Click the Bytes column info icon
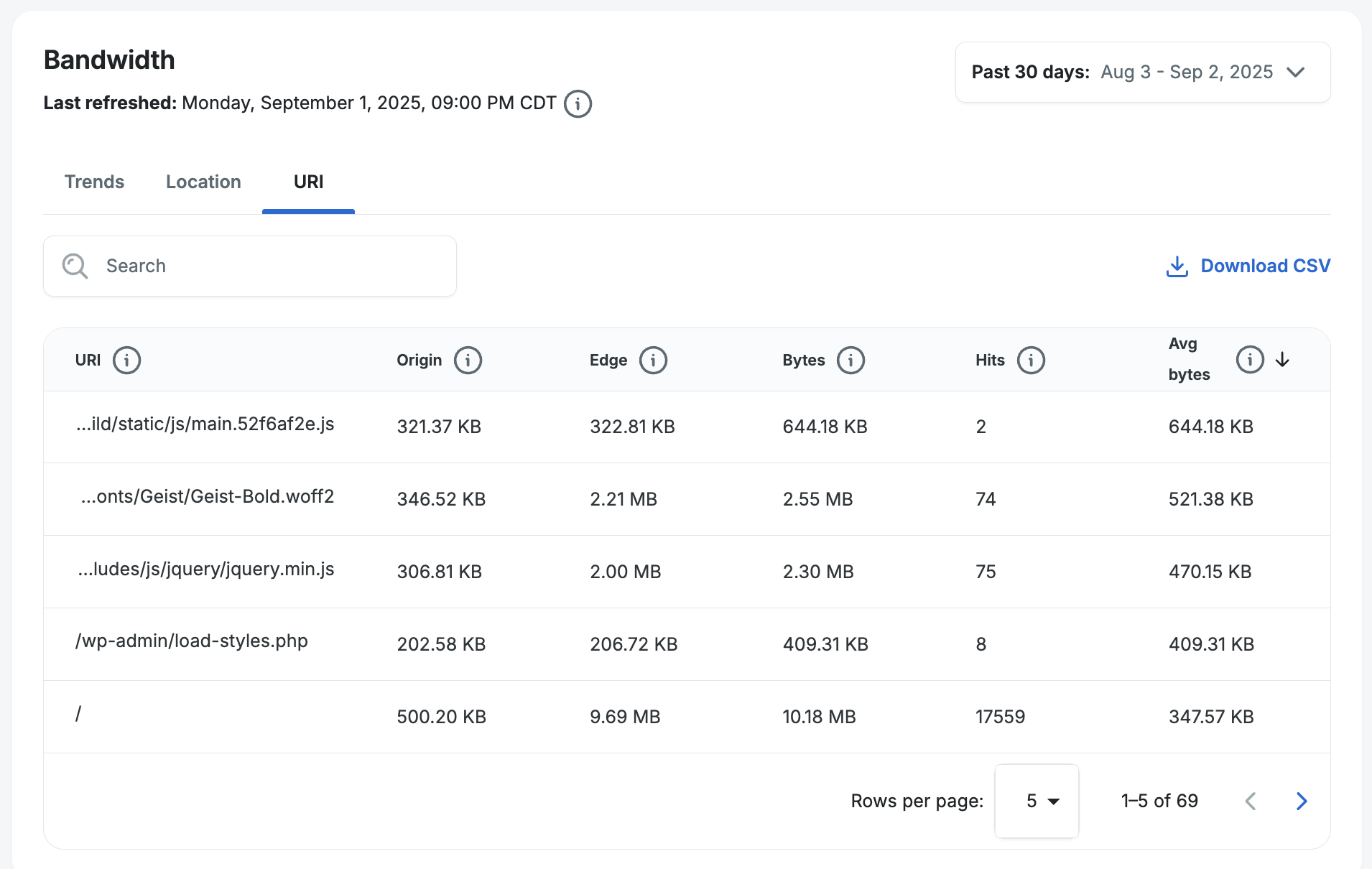This screenshot has width=1372, height=869. (850, 360)
